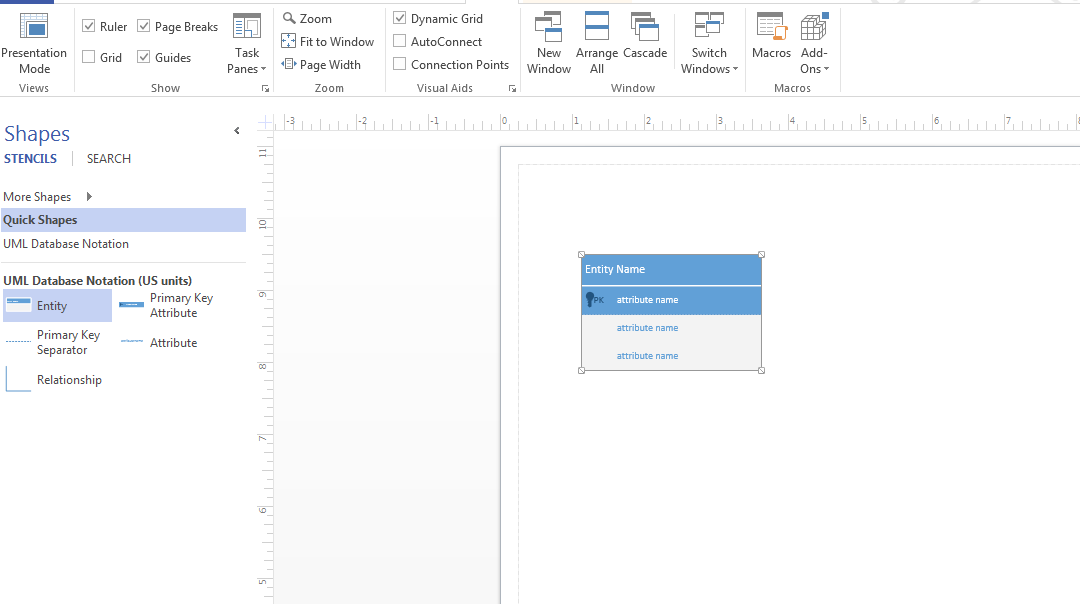This screenshot has width=1080, height=604.
Task: Expand the More Shapes submenu
Action: 89,197
